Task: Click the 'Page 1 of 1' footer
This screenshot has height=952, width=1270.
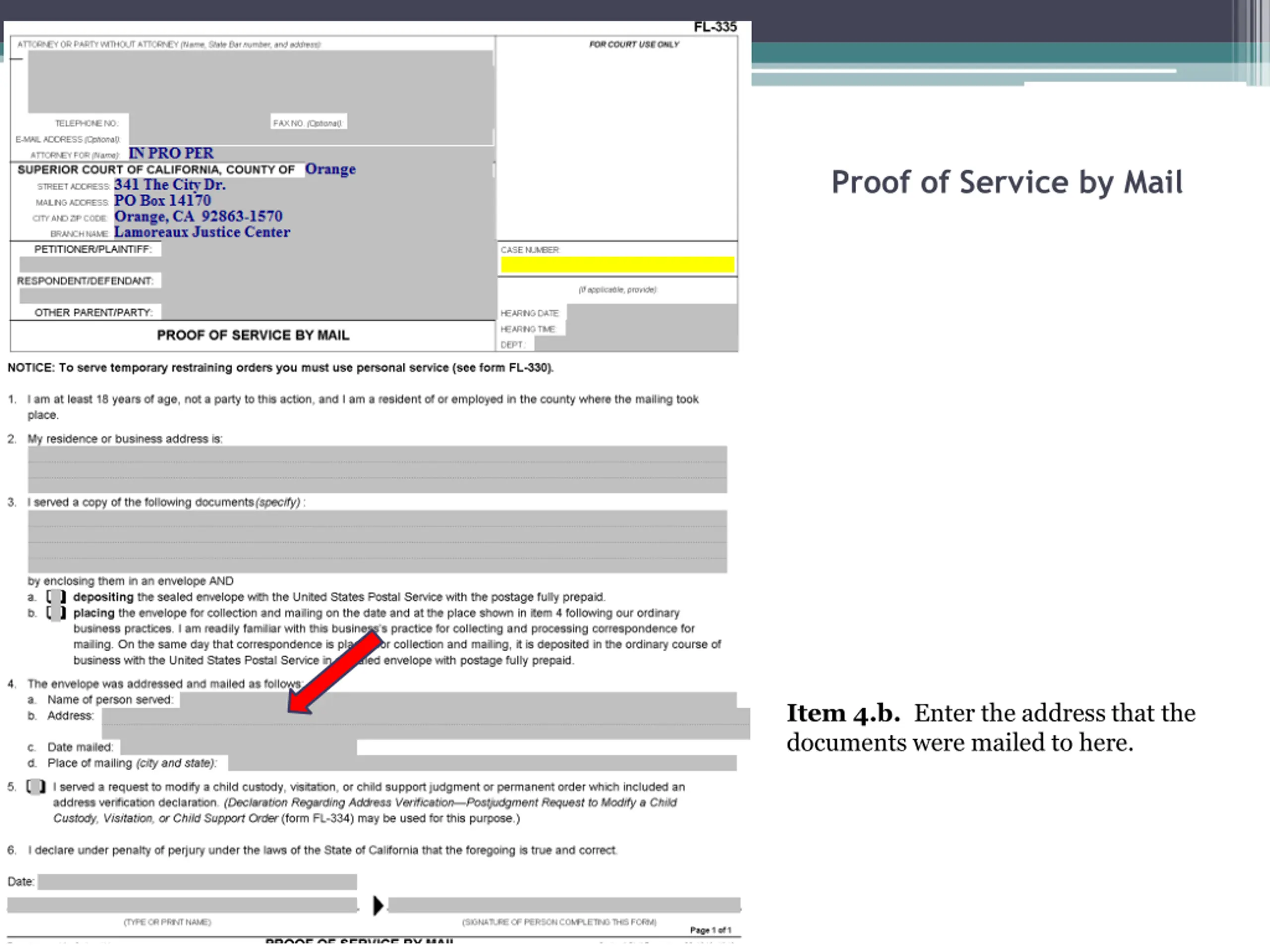Action: (710, 930)
